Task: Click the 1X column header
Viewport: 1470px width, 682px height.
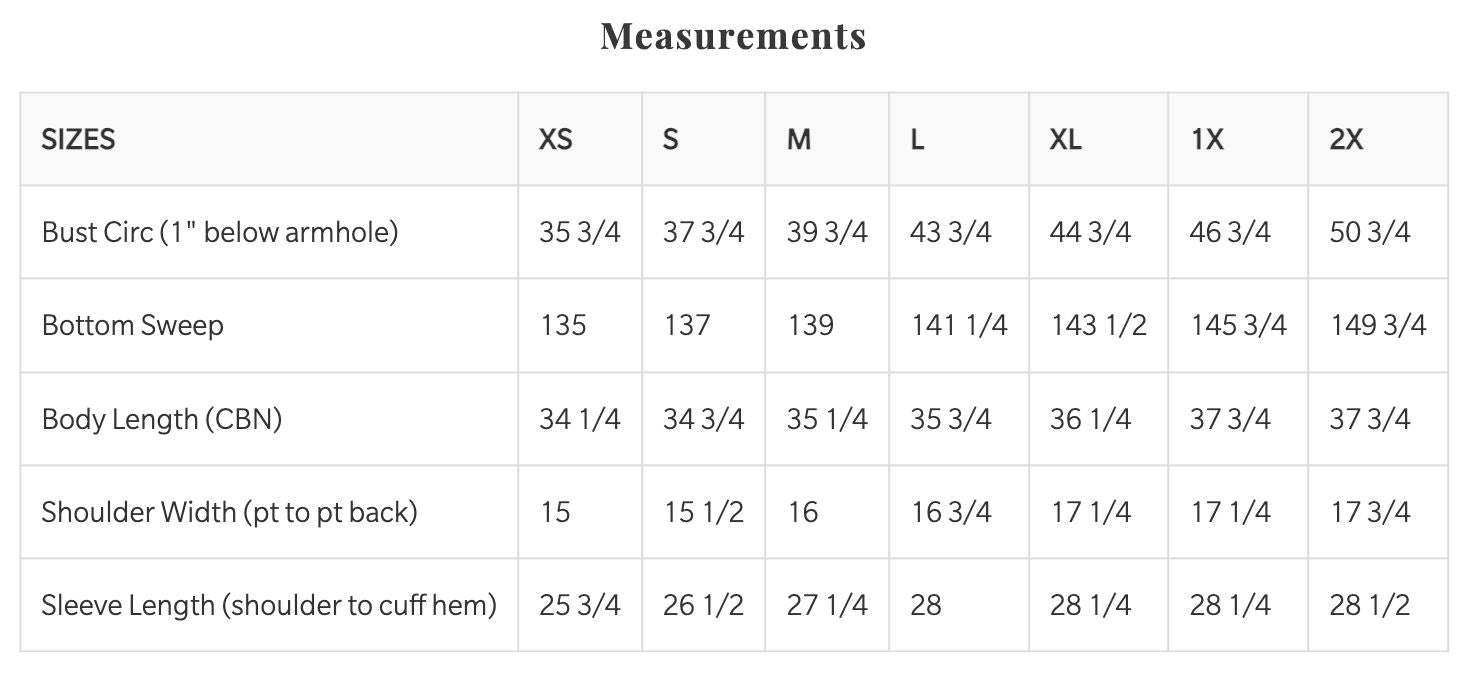Action: point(1207,140)
